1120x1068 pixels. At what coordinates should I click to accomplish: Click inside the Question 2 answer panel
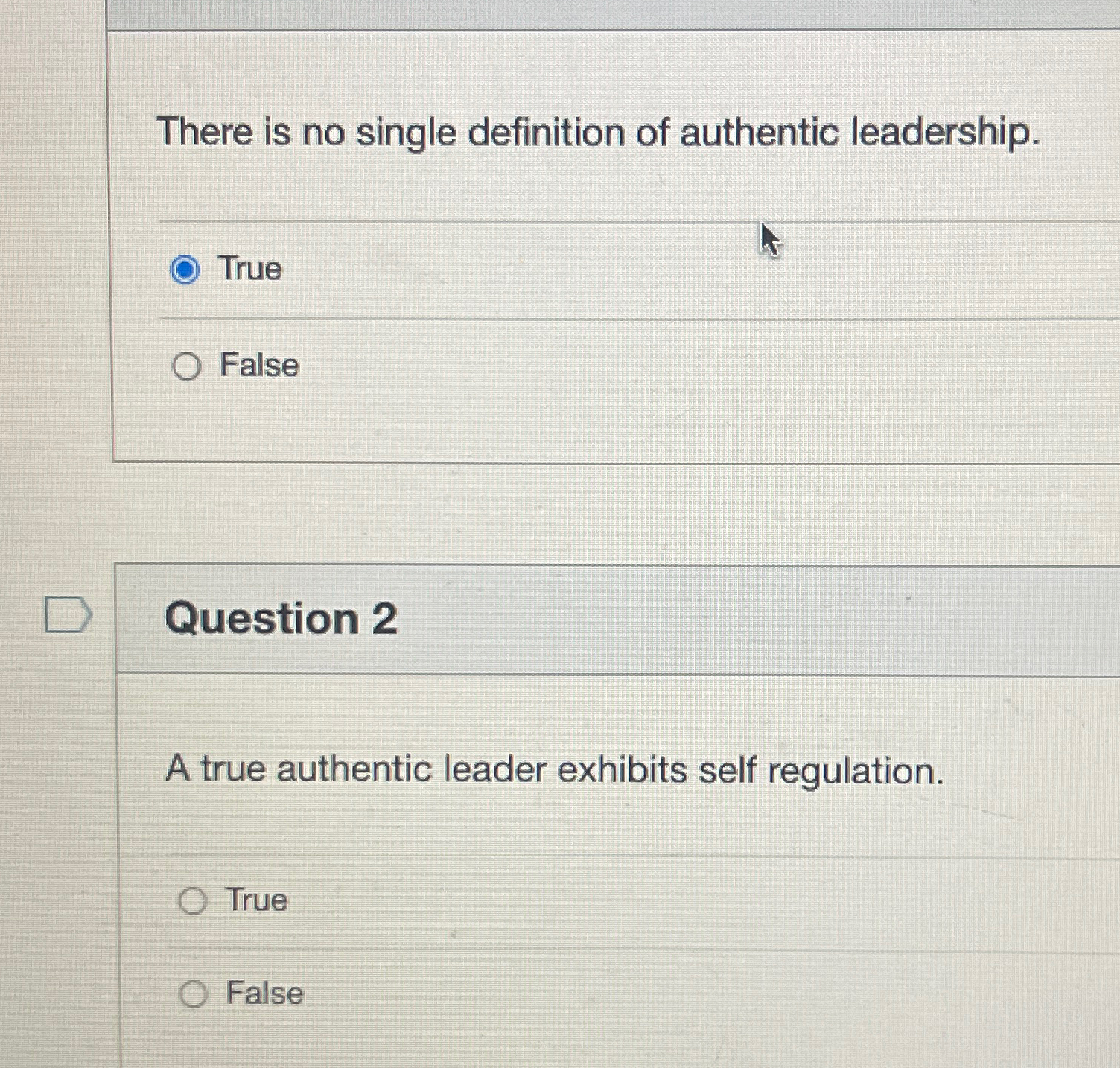tap(596, 946)
